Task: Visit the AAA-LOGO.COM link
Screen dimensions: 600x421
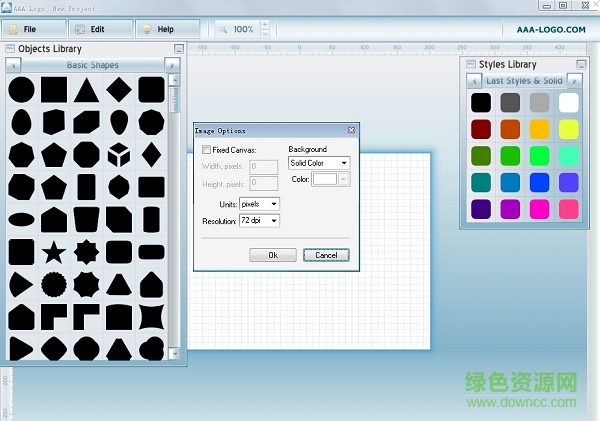Action: click(x=551, y=30)
